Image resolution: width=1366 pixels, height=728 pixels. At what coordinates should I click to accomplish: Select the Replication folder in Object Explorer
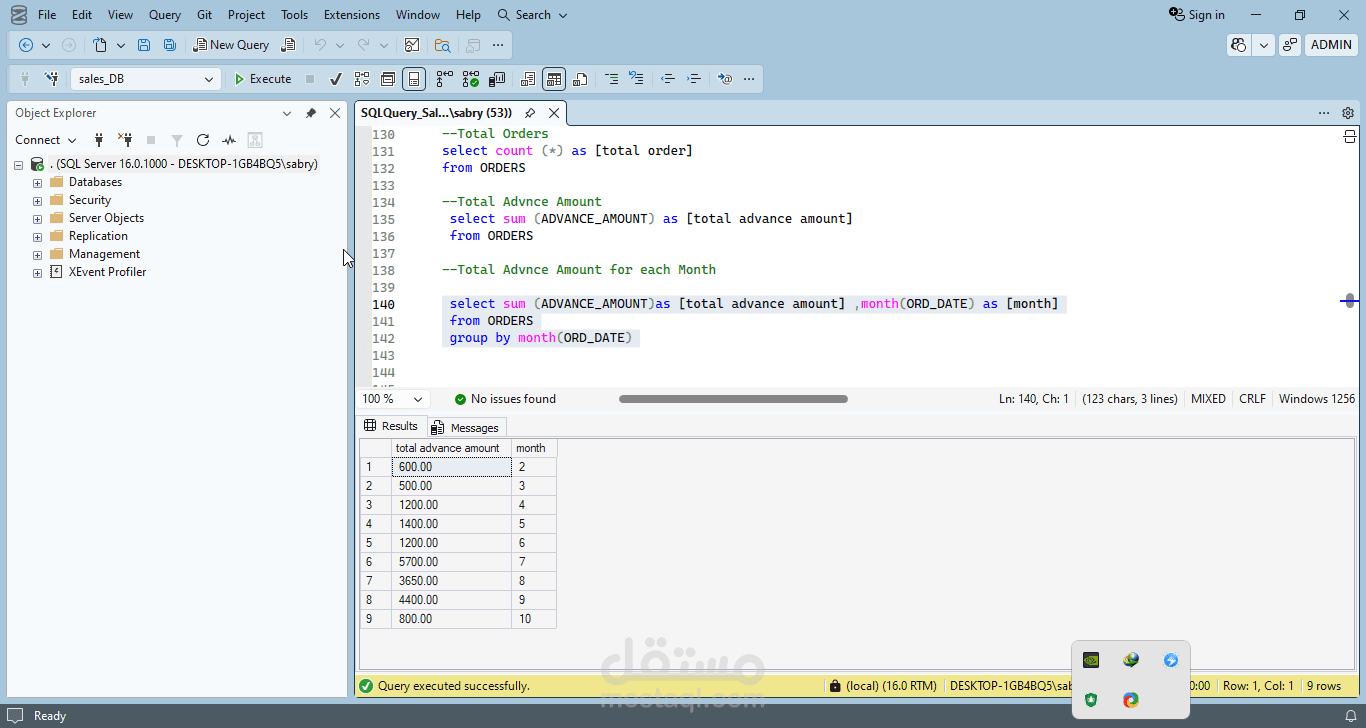pyautogui.click(x=98, y=236)
